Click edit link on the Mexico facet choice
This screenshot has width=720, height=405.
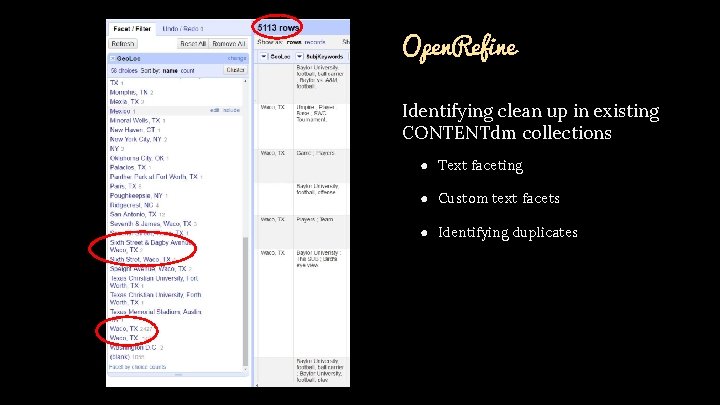click(214, 111)
